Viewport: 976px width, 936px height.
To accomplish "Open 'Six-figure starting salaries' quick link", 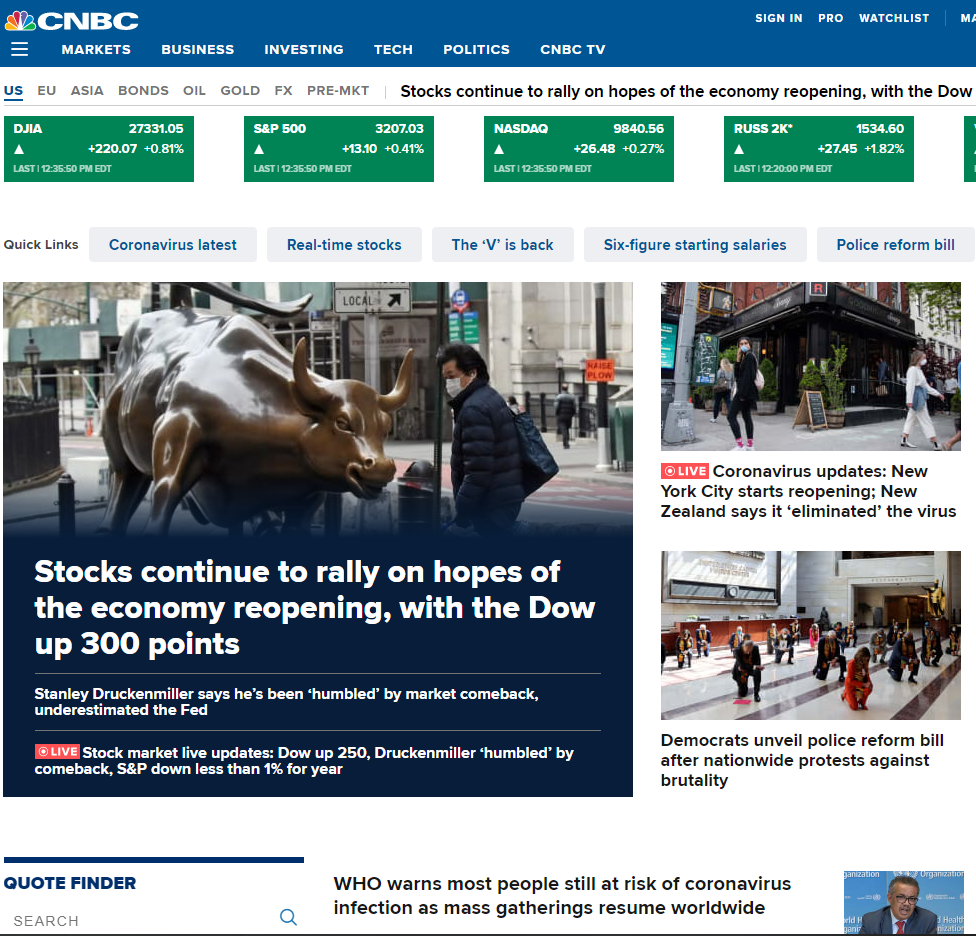I will (x=695, y=245).
